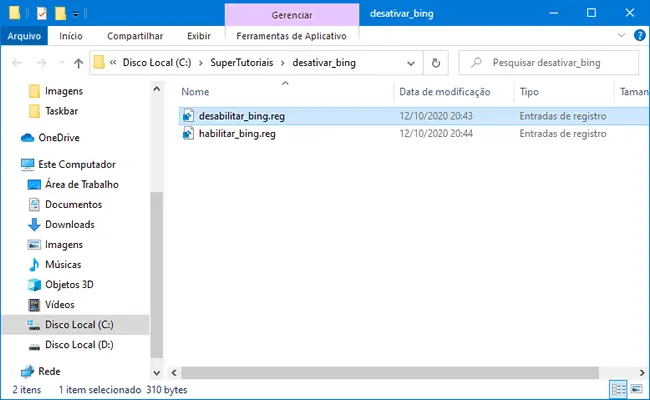Click the Pesquisar desativar_bing search box
Image resolution: width=650 pixels, height=400 pixels.
555,63
